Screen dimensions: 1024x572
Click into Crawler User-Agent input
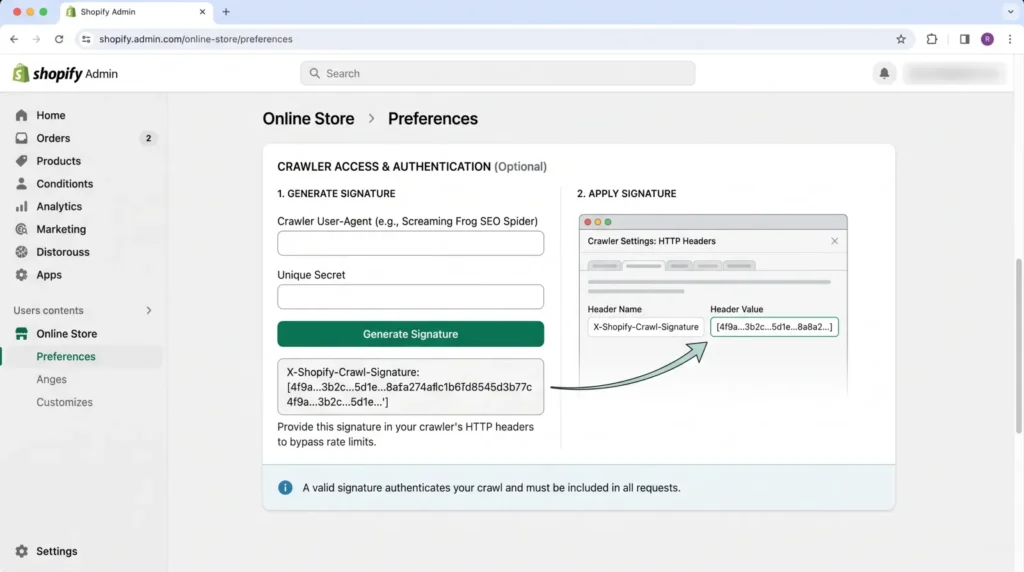(410, 243)
